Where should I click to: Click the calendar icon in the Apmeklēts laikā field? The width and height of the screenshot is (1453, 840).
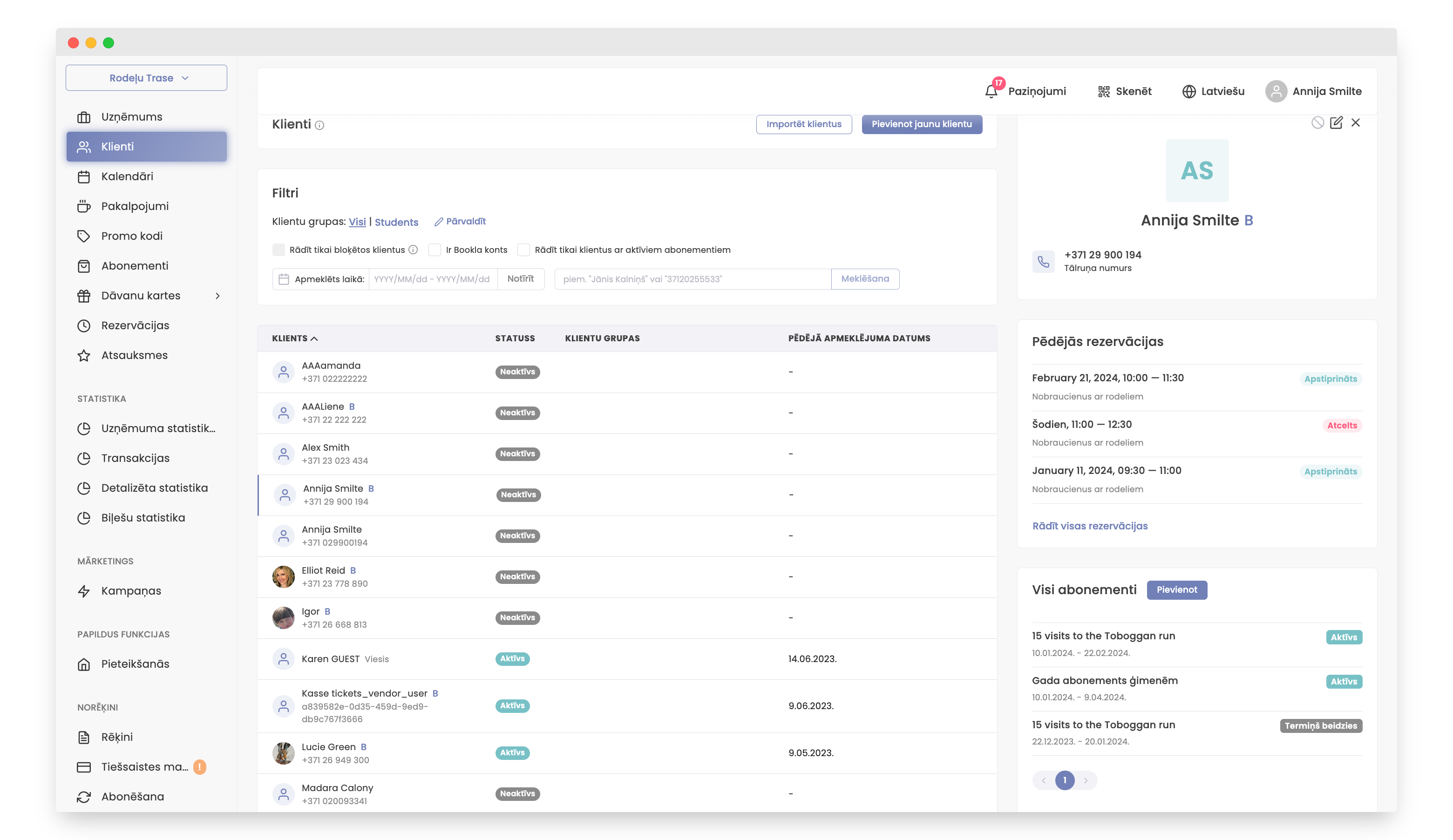(x=284, y=279)
